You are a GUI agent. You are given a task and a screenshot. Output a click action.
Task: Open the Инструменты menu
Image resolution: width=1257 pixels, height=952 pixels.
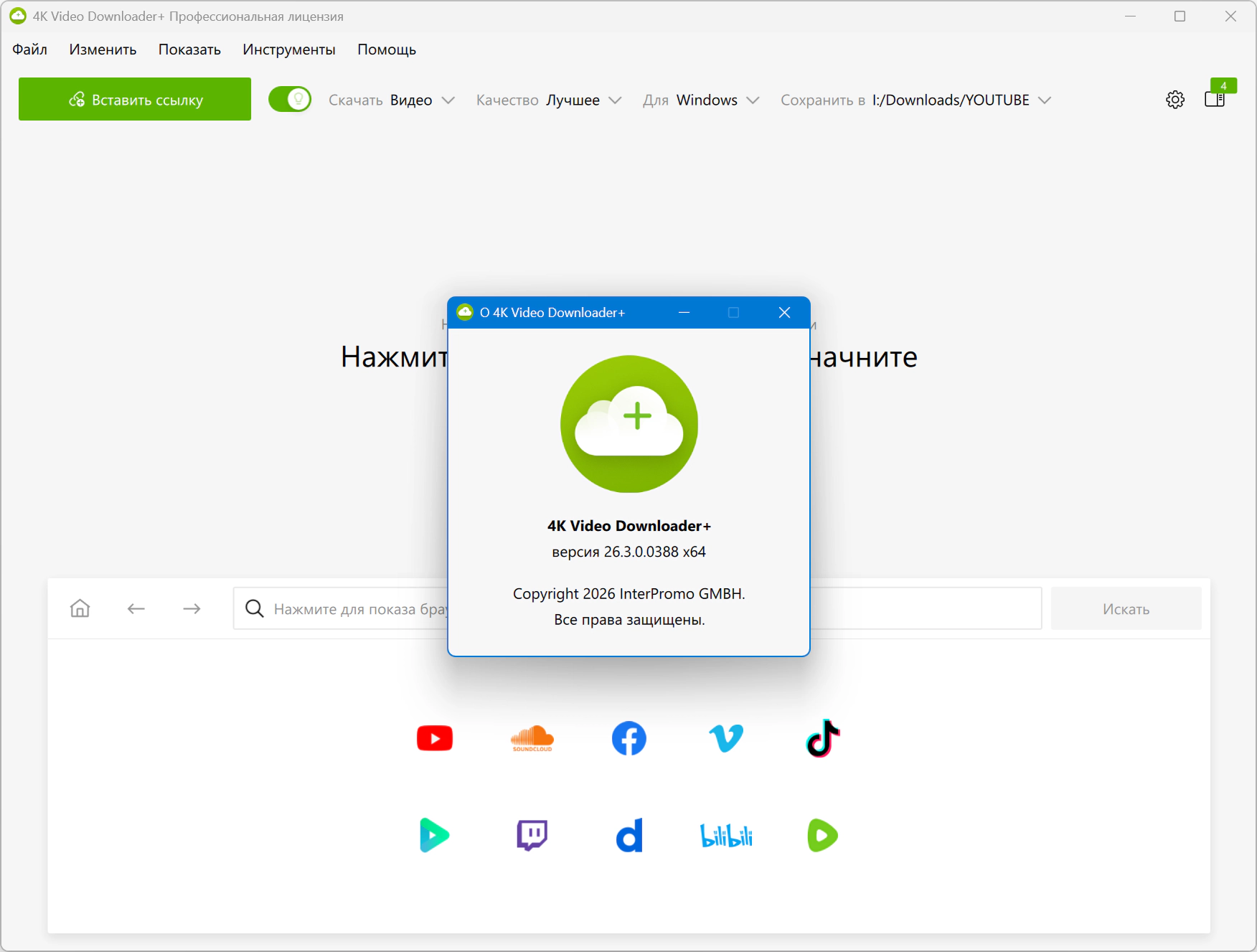tap(289, 50)
